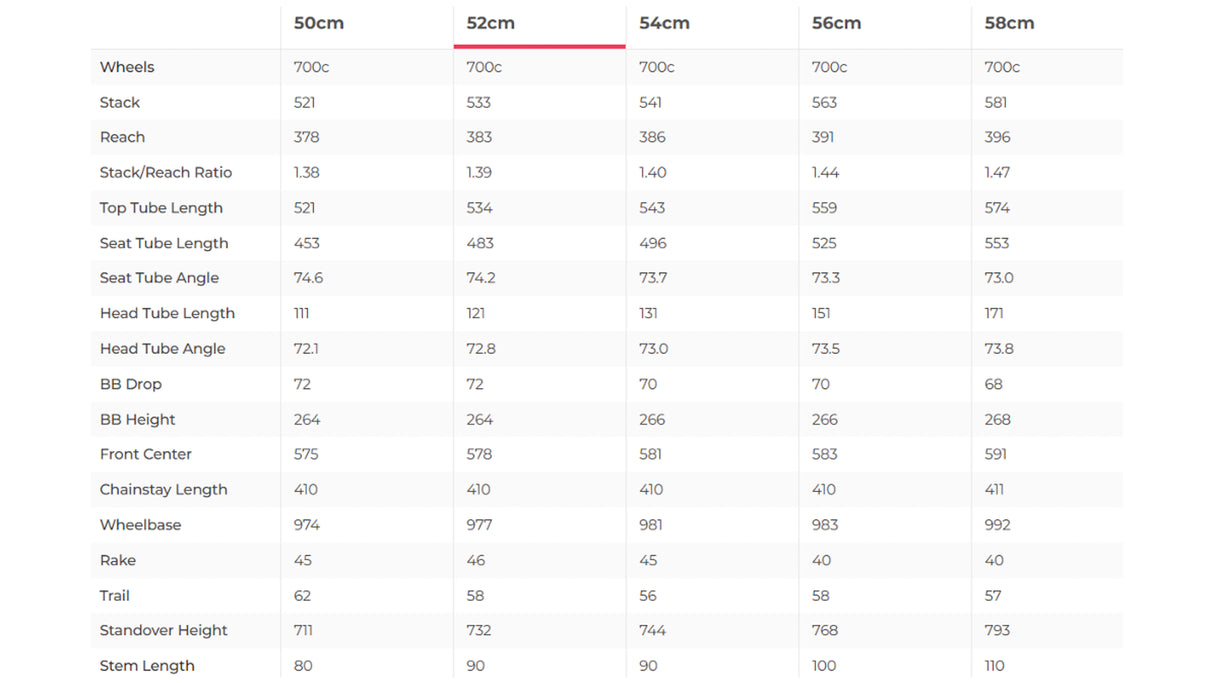This screenshot has width=1214, height=683.
Task: Click the 58cm Wheelbase value 992
Action: point(997,525)
